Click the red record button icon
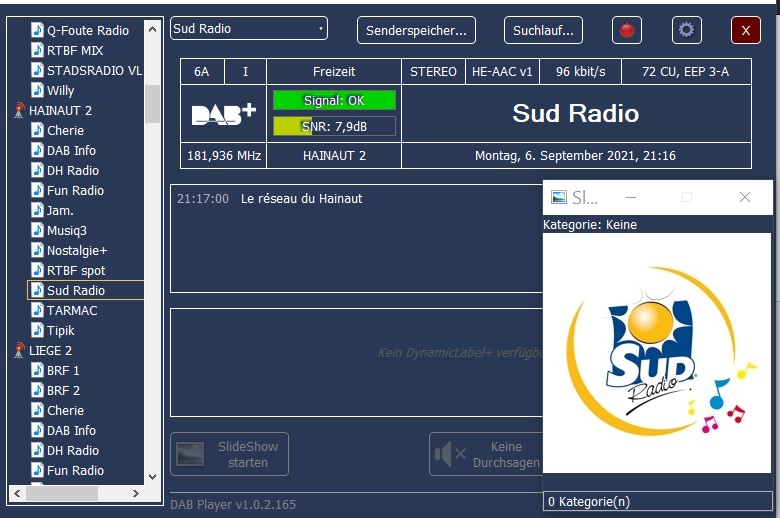This screenshot has height=518, width=780. tap(627, 30)
